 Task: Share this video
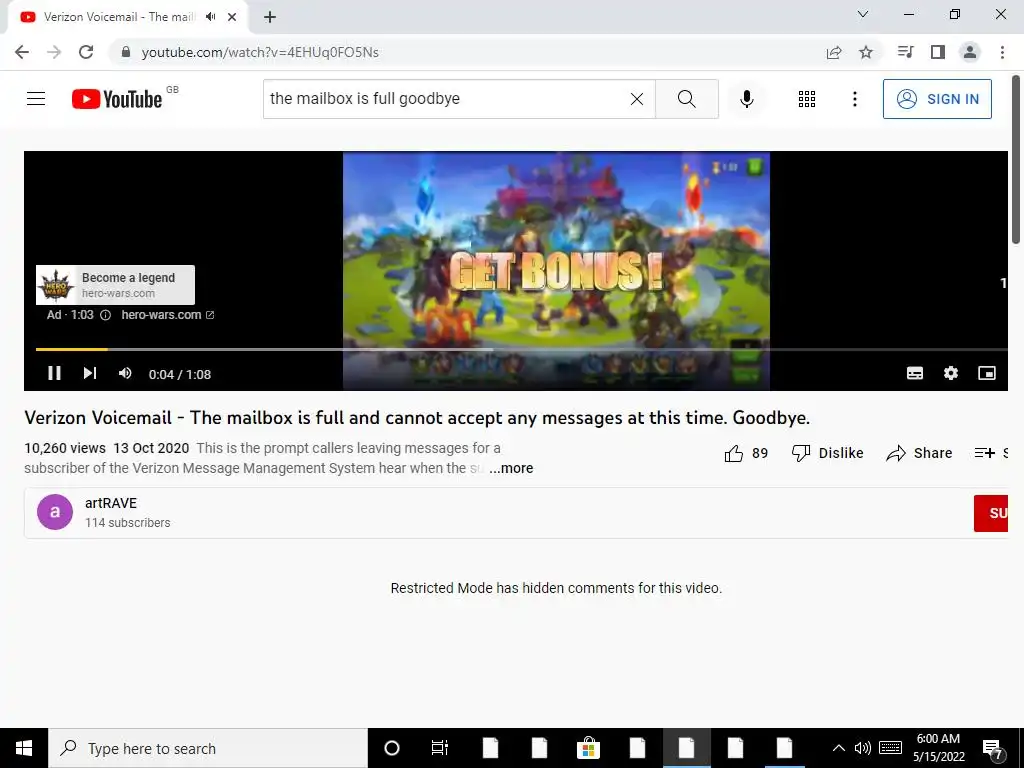coord(919,453)
